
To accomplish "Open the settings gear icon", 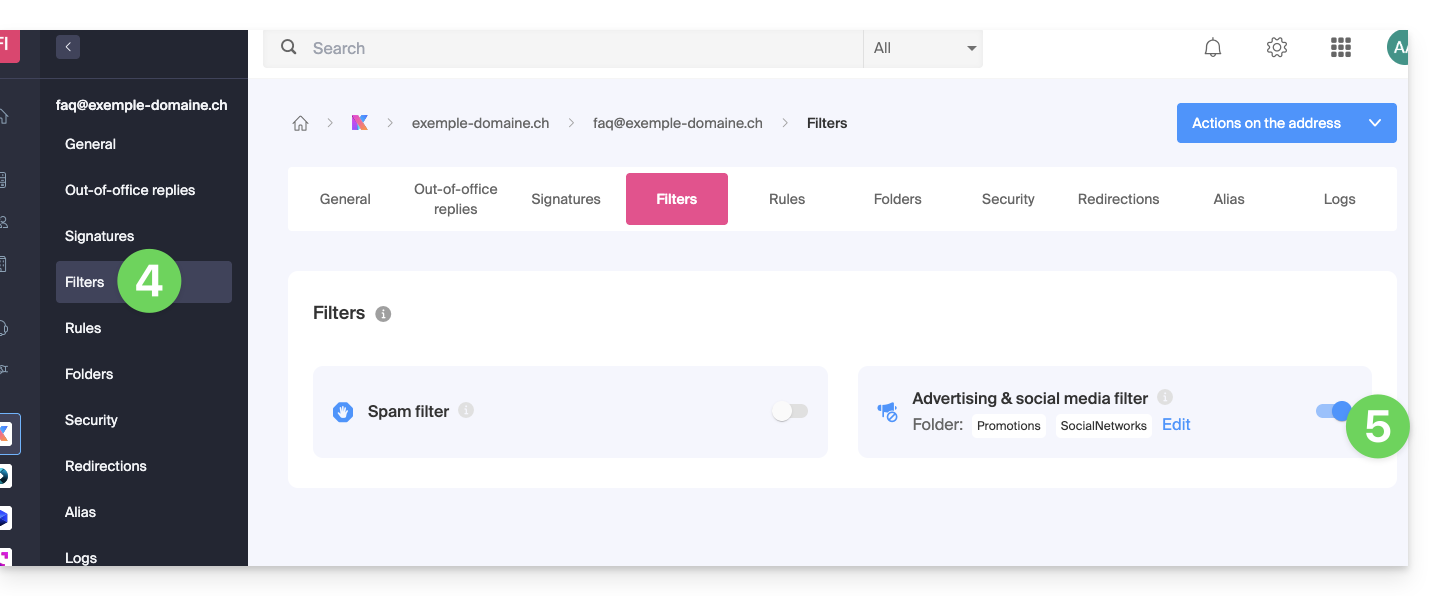I will coord(1276,48).
